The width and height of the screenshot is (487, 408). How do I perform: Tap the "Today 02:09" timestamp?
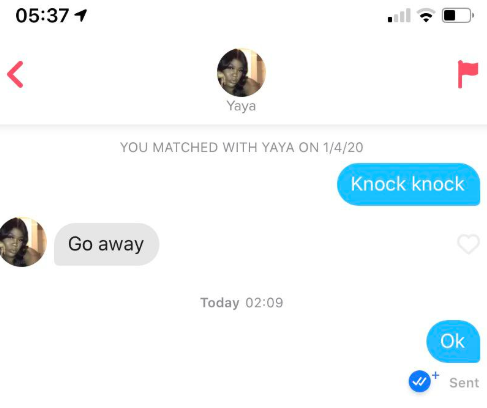pos(242,303)
